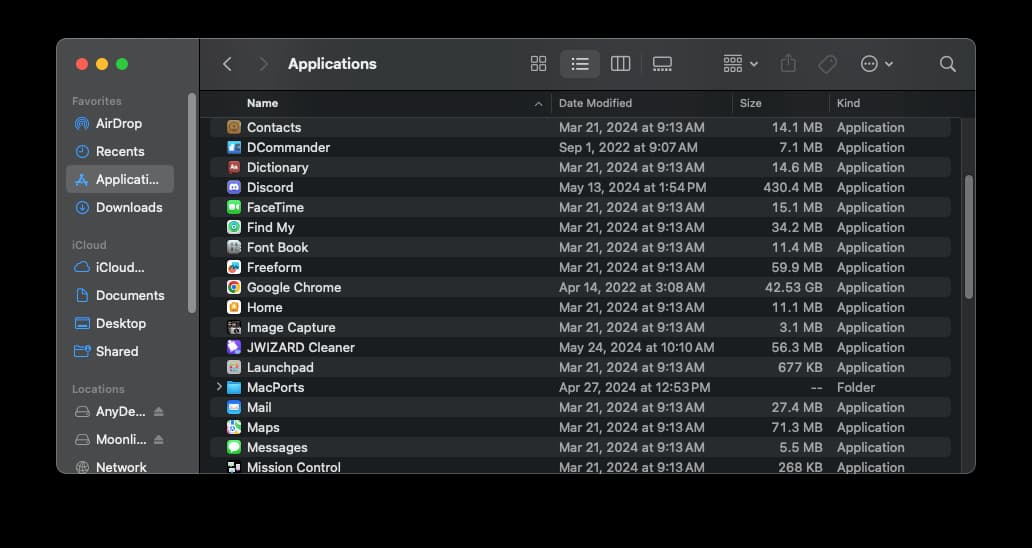Click the May 24, 2024 date cell
1032x548 pixels.
(636, 347)
